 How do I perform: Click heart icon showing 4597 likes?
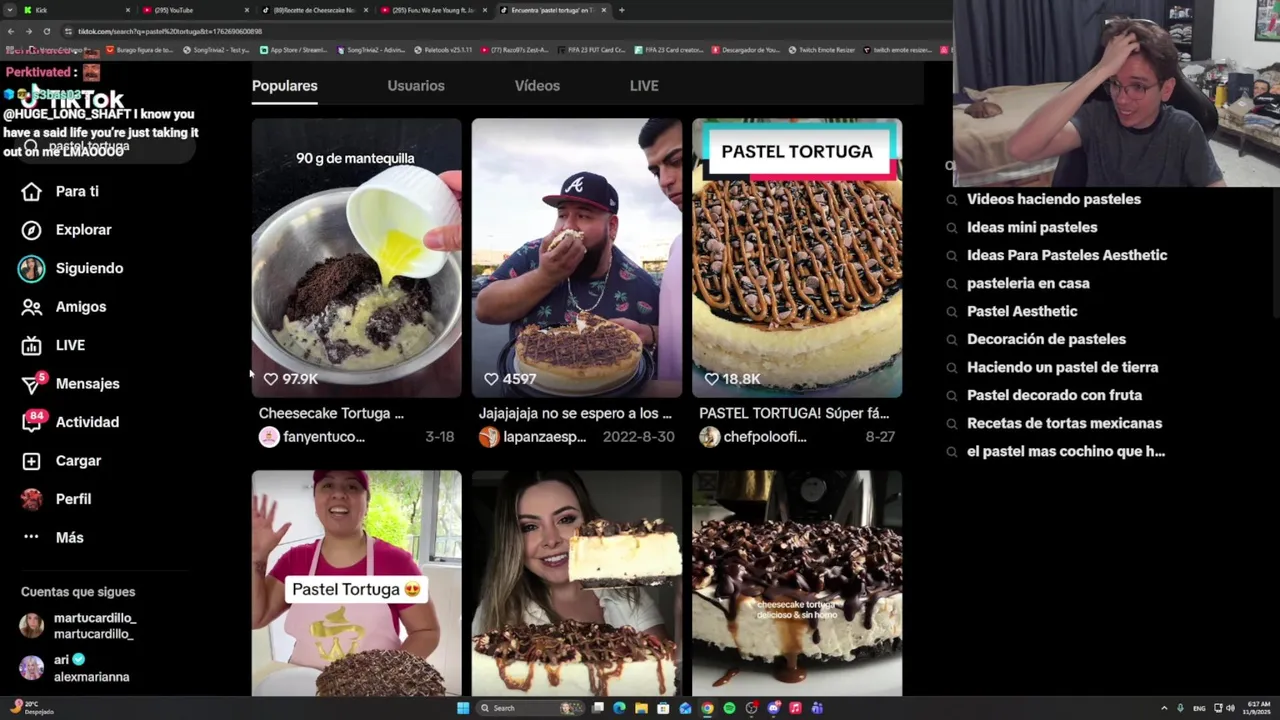pos(491,379)
